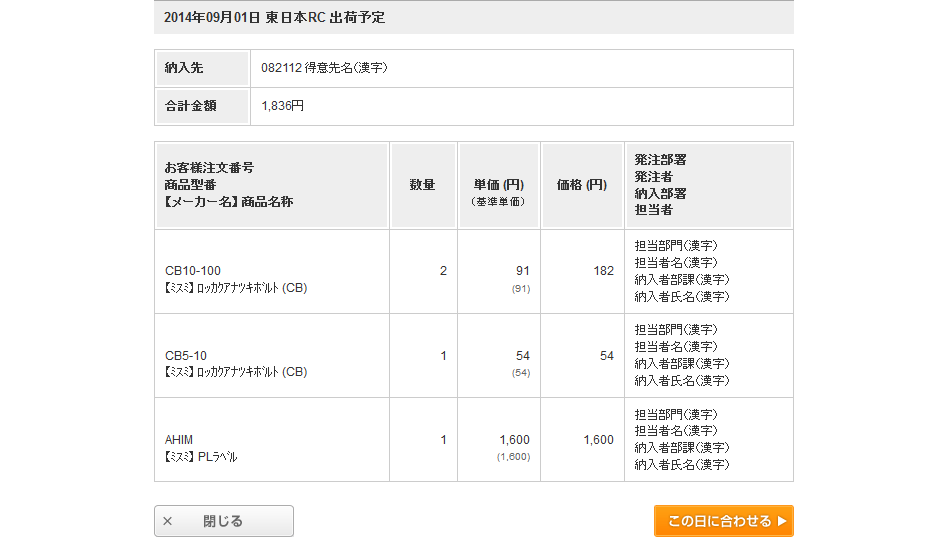Screen dimensions: 950x538
Task: Click the price value 182
Action: coord(603,271)
